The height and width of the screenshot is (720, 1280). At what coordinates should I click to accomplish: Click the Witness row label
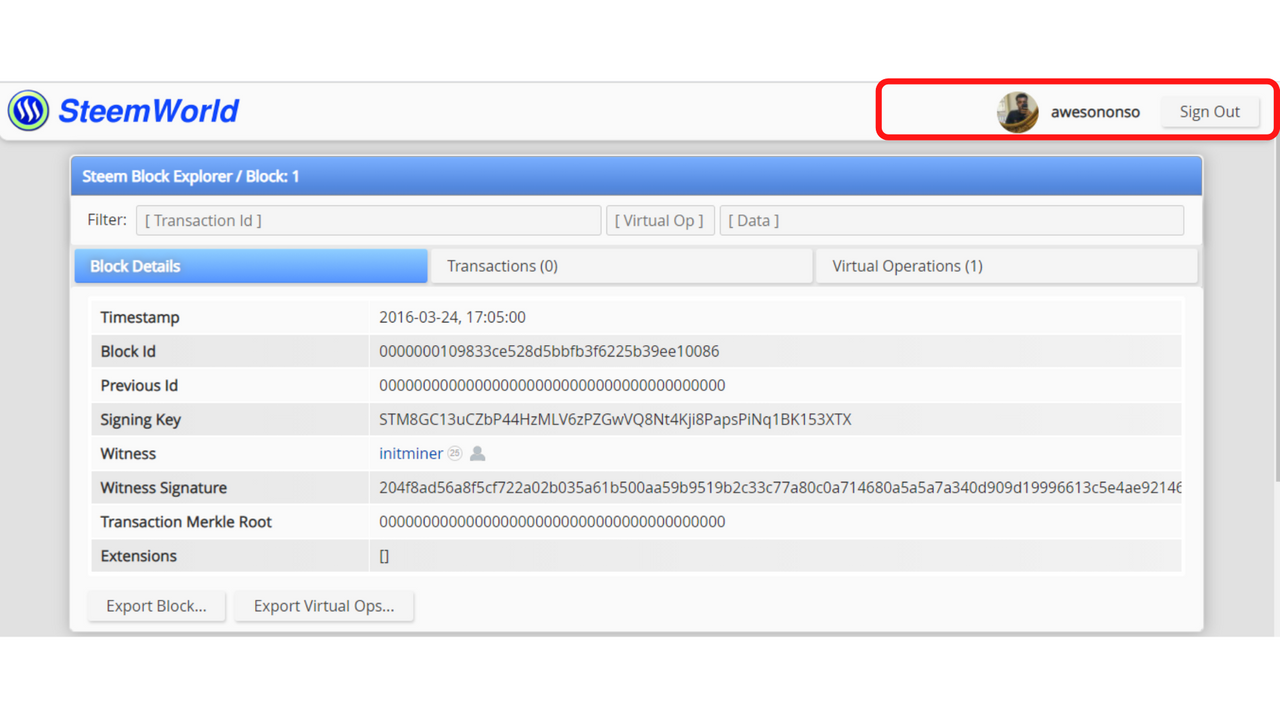point(128,453)
